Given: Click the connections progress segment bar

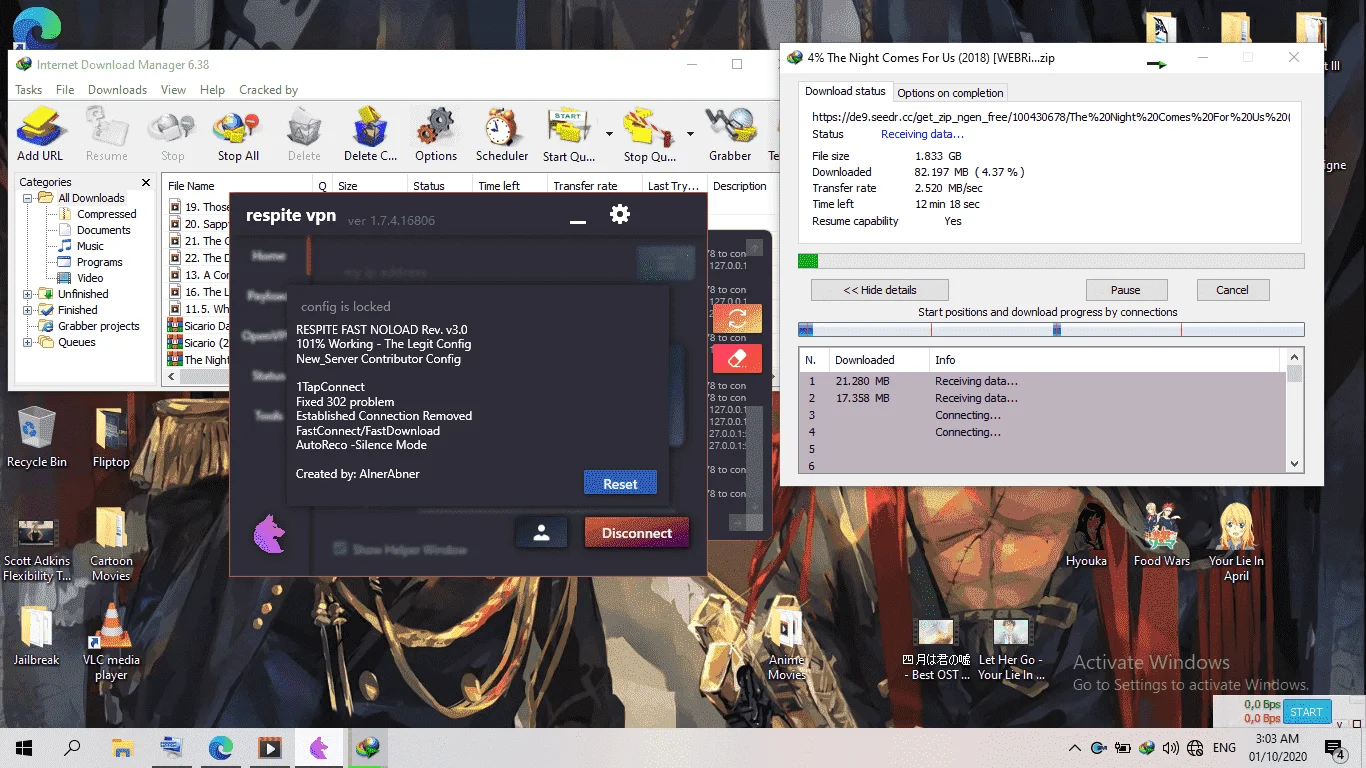Looking at the screenshot, I should tap(1051, 329).
